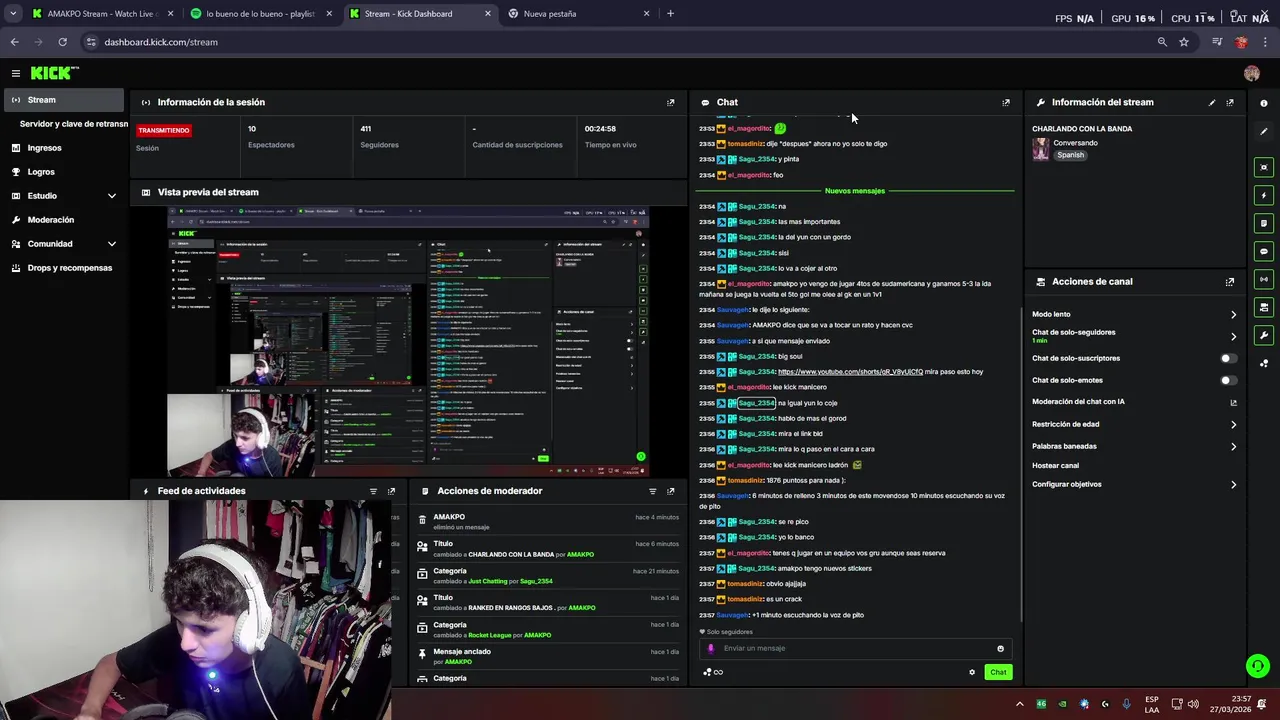The height and width of the screenshot is (720, 1280).
Task: Toggle channel actions widget in right sidebar
Action: [1264, 307]
